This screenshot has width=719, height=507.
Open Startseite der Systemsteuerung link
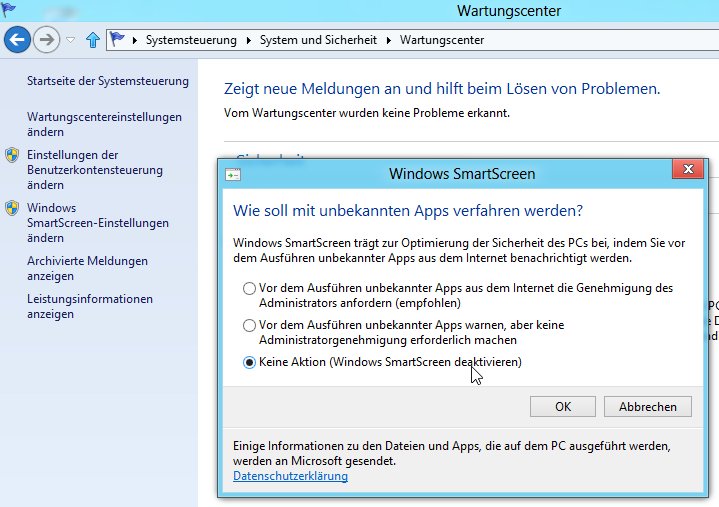coord(108,81)
